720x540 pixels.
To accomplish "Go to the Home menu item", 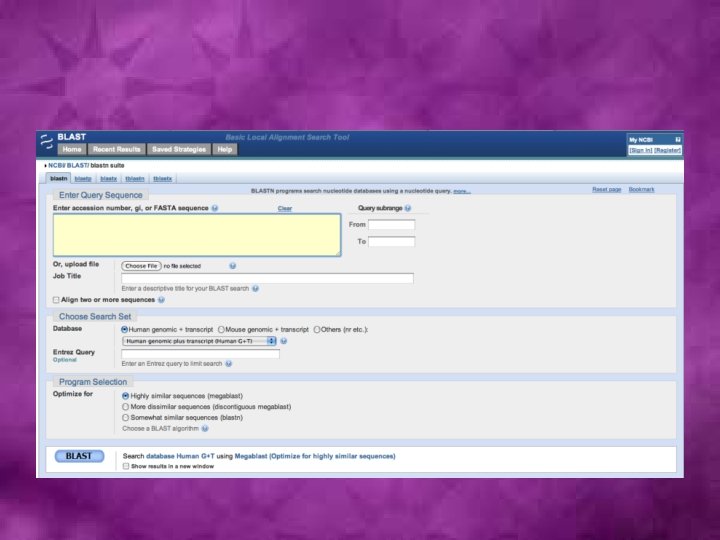I will coord(72,149).
